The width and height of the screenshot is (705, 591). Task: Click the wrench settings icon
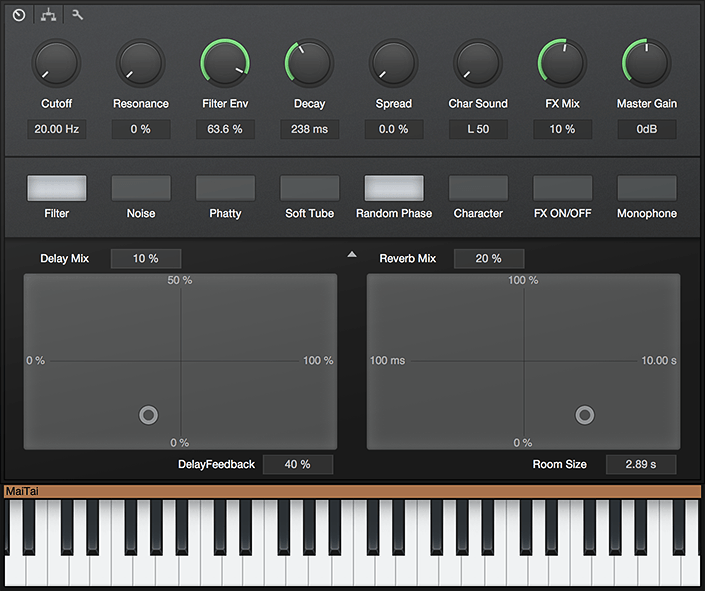[x=77, y=15]
